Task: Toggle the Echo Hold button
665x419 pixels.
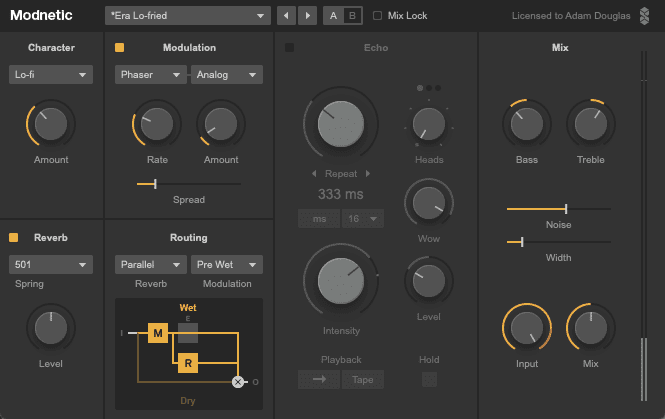Action: (429, 380)
